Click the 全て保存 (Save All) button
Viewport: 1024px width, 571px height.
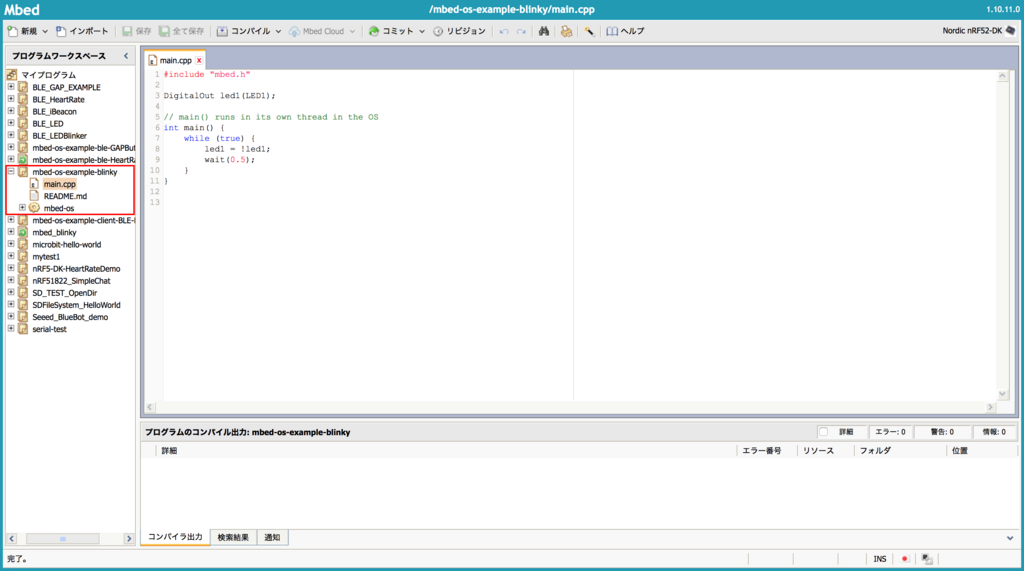[182, 31]
